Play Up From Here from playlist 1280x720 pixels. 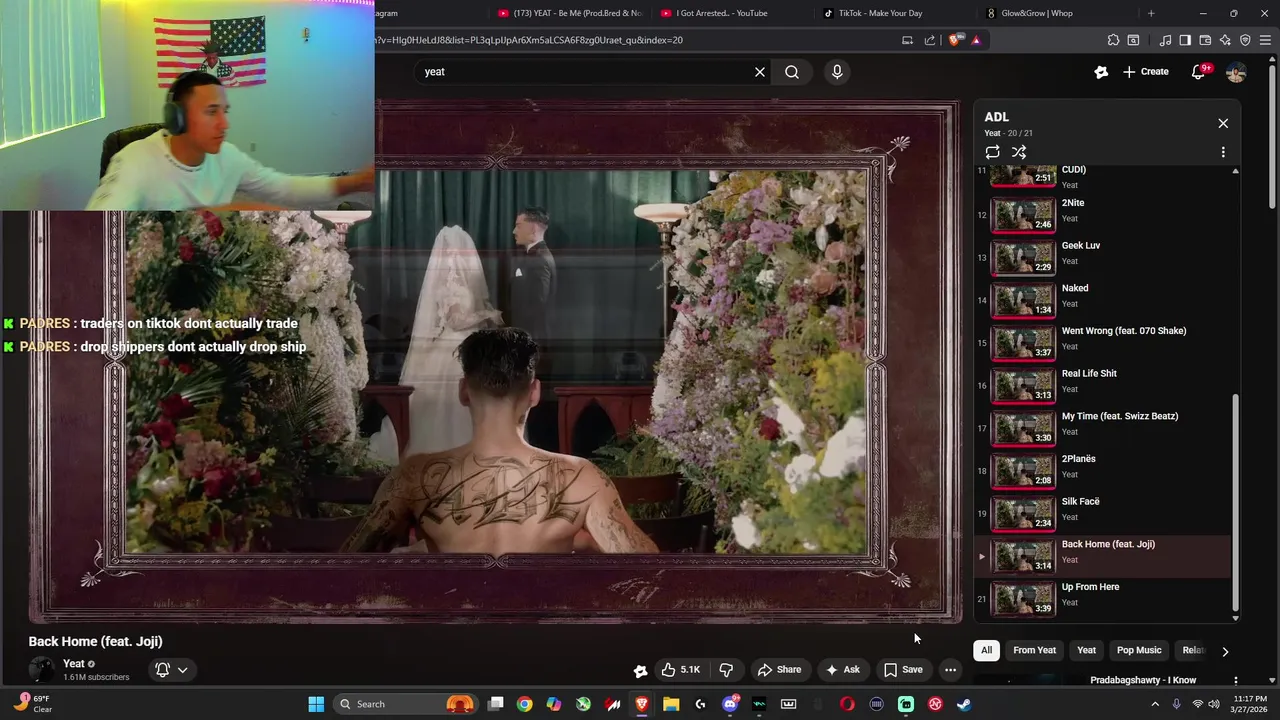tap(1105, 599)
